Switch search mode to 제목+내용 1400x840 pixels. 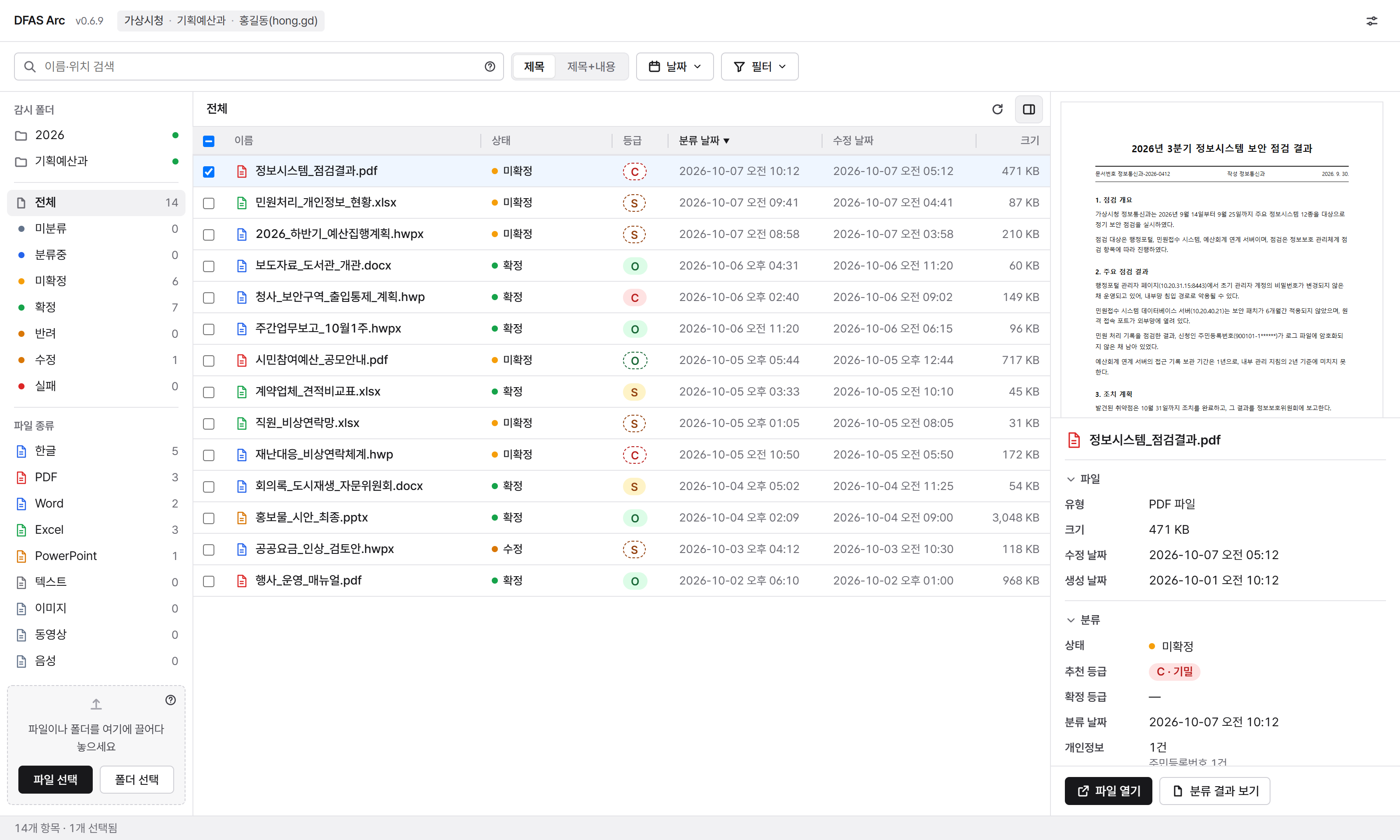point(591,67)
